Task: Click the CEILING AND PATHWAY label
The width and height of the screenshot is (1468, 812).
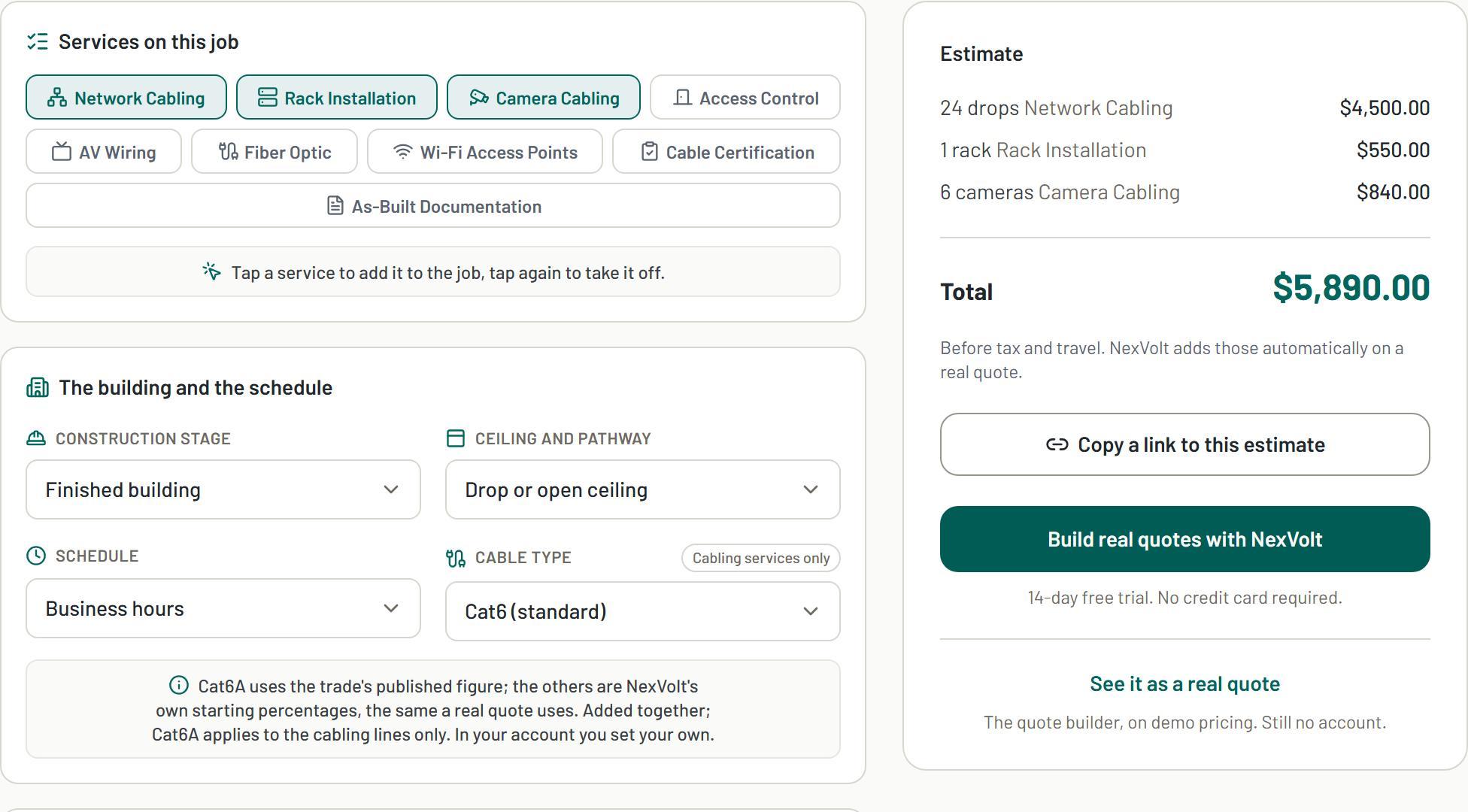Action: pyautogui.click(x=563, y=438)
